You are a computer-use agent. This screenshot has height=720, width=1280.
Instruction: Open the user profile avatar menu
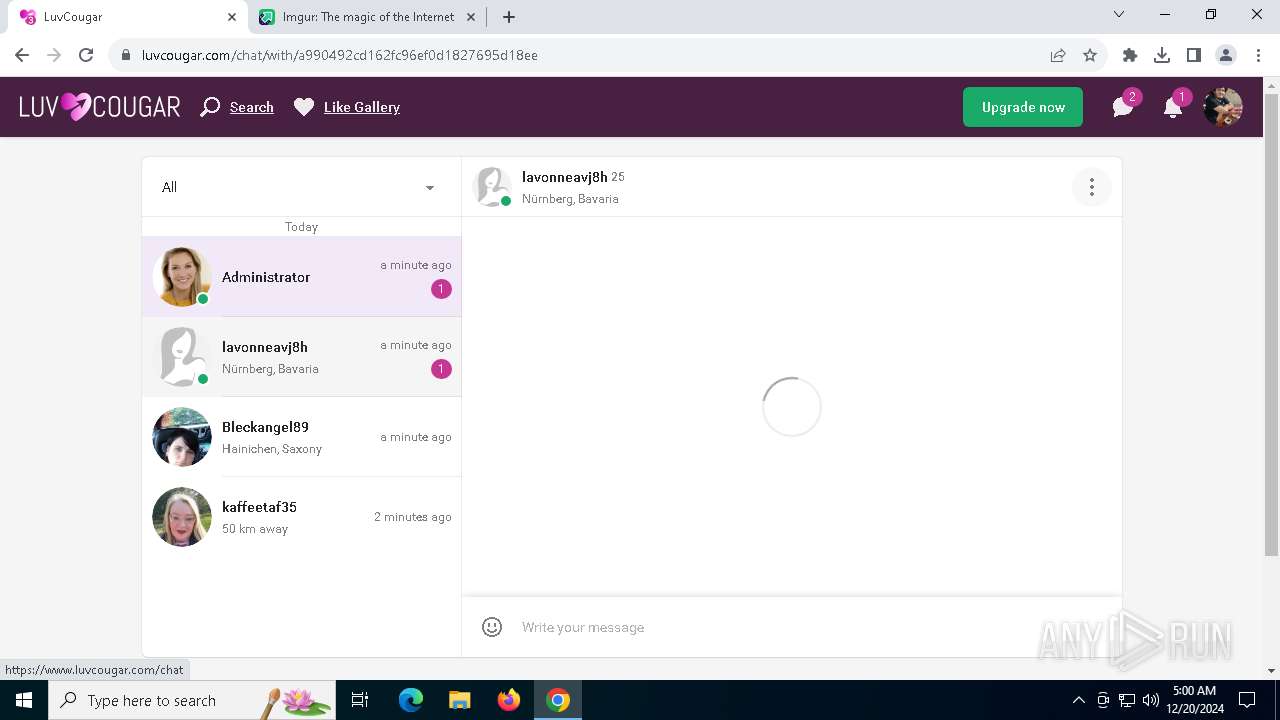coord(1222,107)
